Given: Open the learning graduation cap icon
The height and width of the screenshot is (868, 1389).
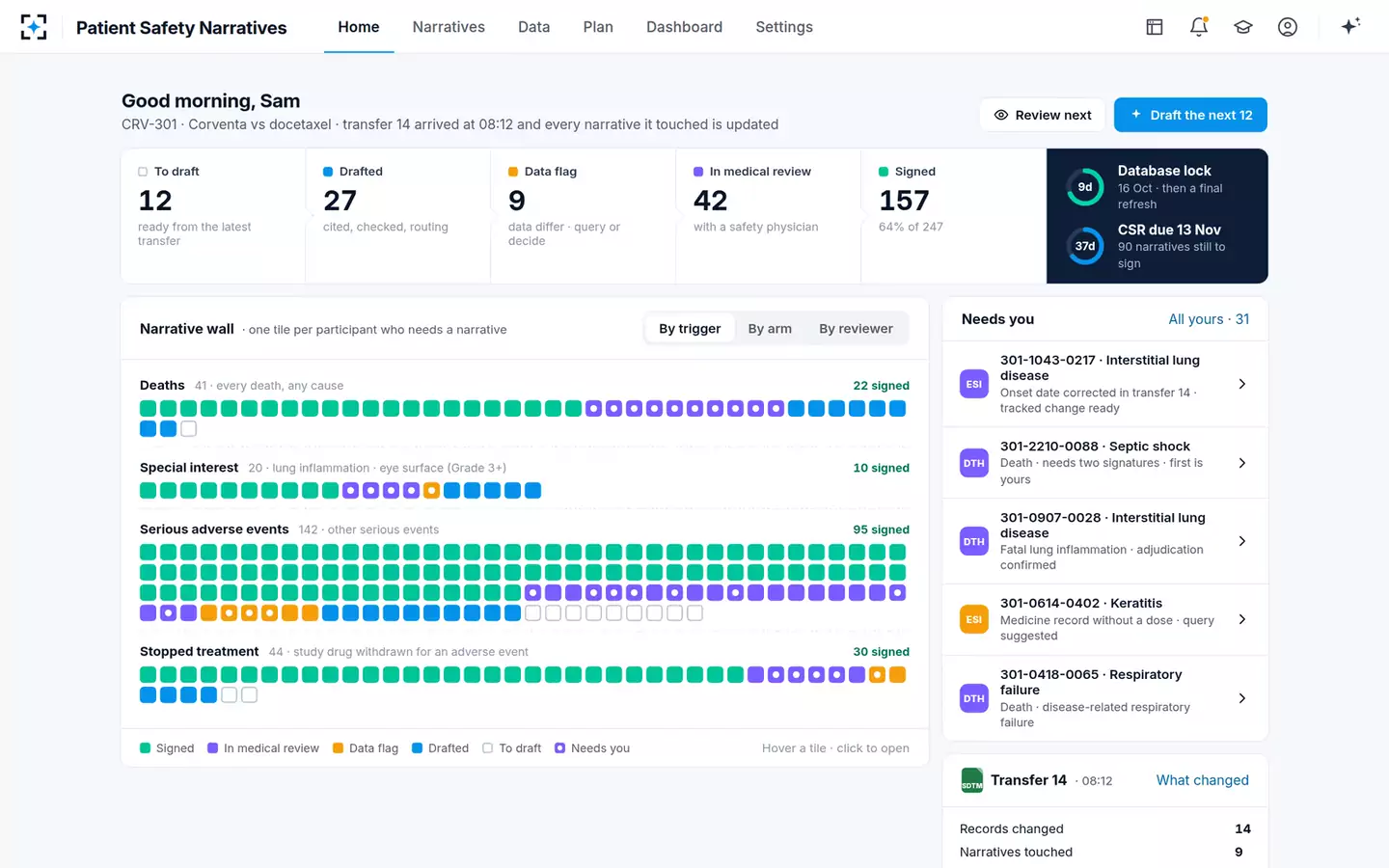Looking at the screenshot, I should click(x=1243, y=27).
